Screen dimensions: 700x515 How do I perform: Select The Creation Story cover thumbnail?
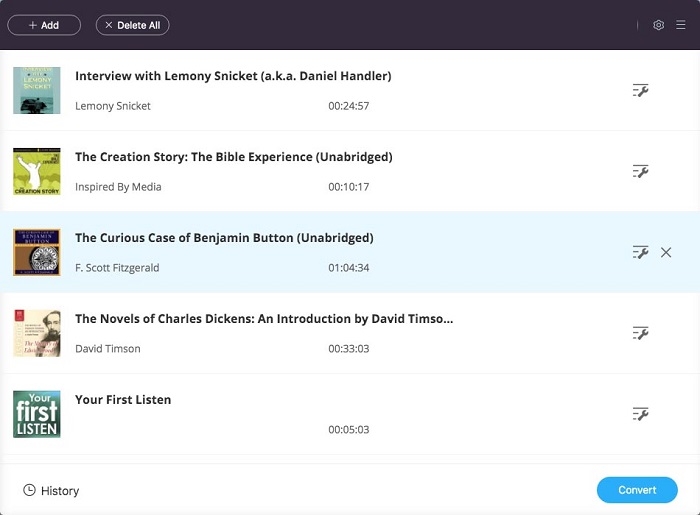point(37,172)
